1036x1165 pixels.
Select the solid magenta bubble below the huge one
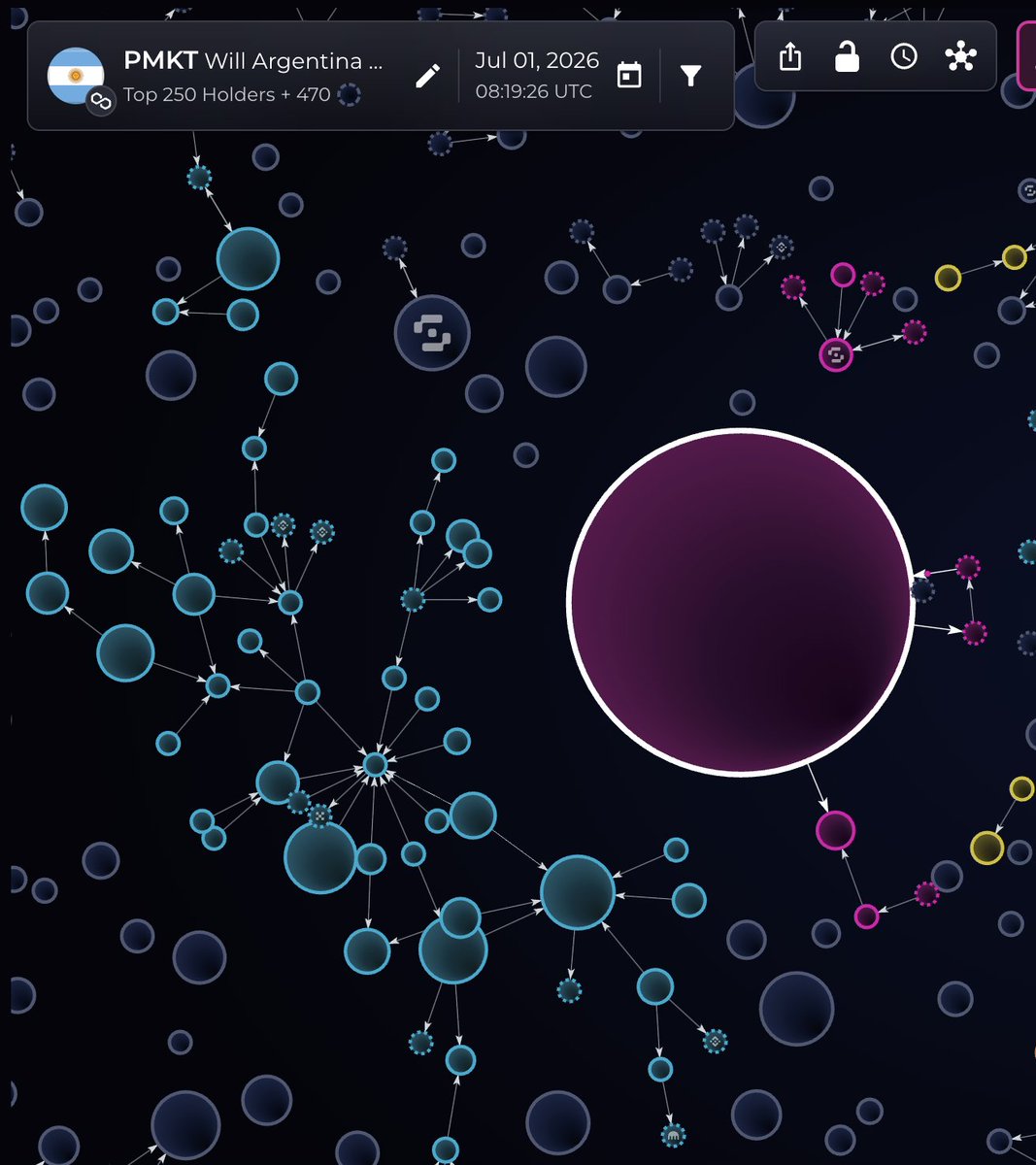pos(835,831)
